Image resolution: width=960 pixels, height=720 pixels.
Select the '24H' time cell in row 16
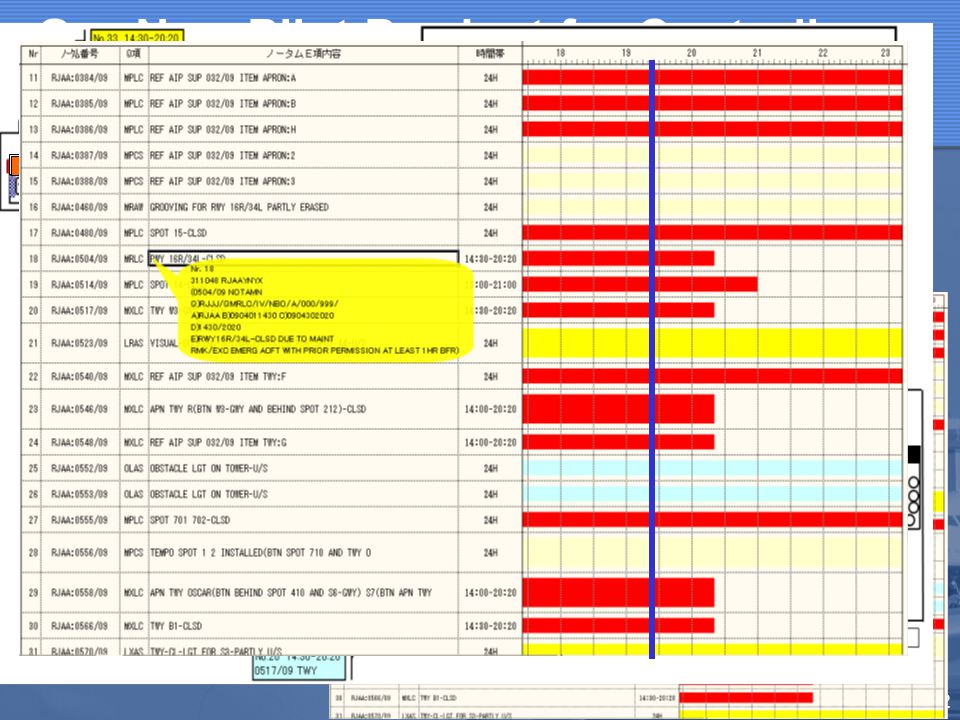[x=490, y=207]
